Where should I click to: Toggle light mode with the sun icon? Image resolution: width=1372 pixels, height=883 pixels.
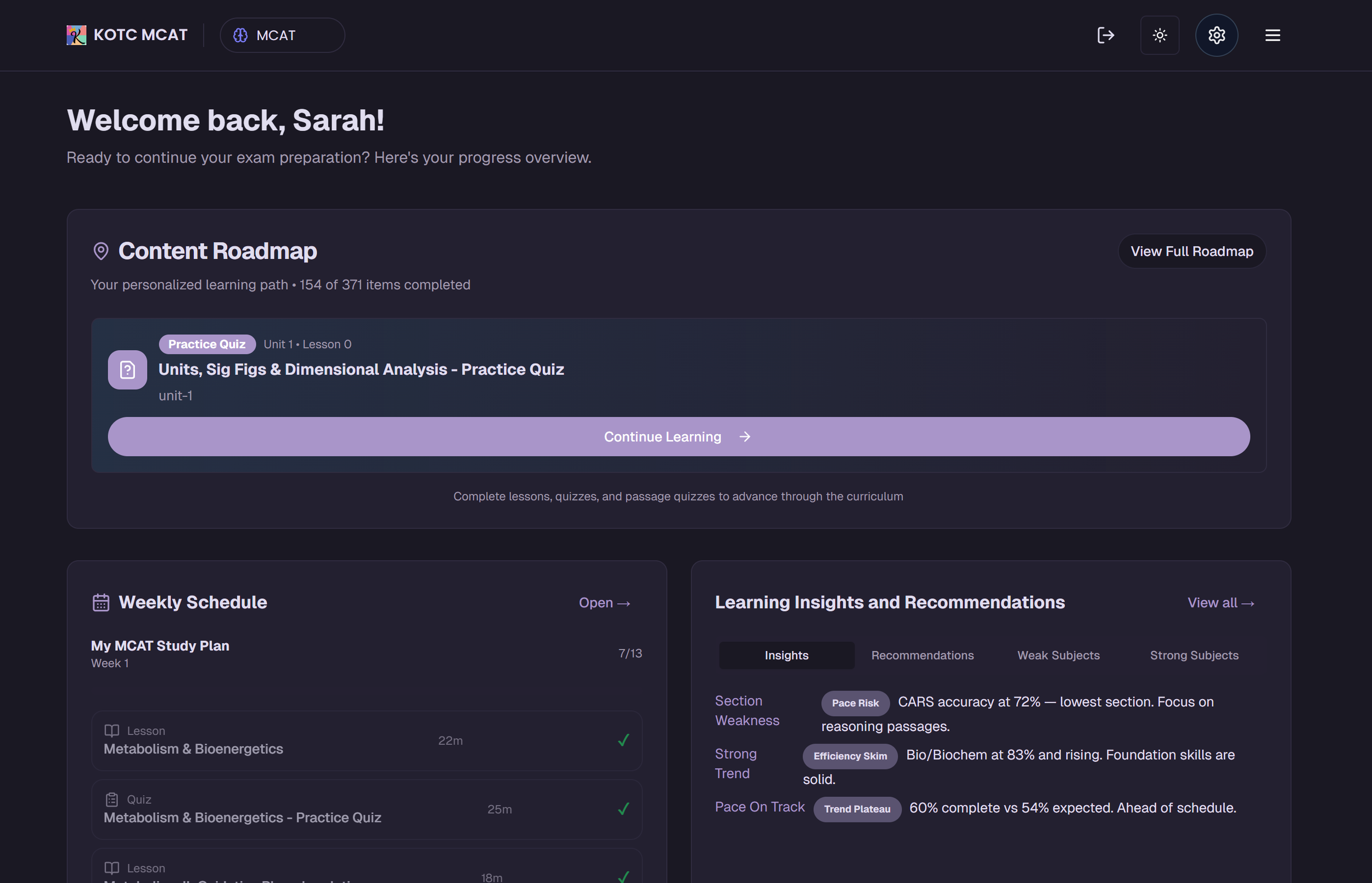1160,35
